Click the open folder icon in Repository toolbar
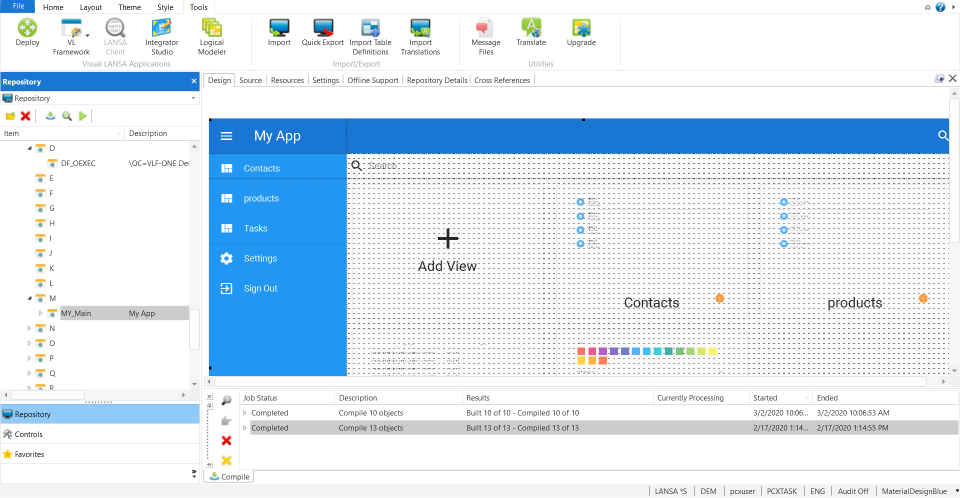The width and height of the screenshot is (960, 498). pyautogui.click(x=10, y=116)
